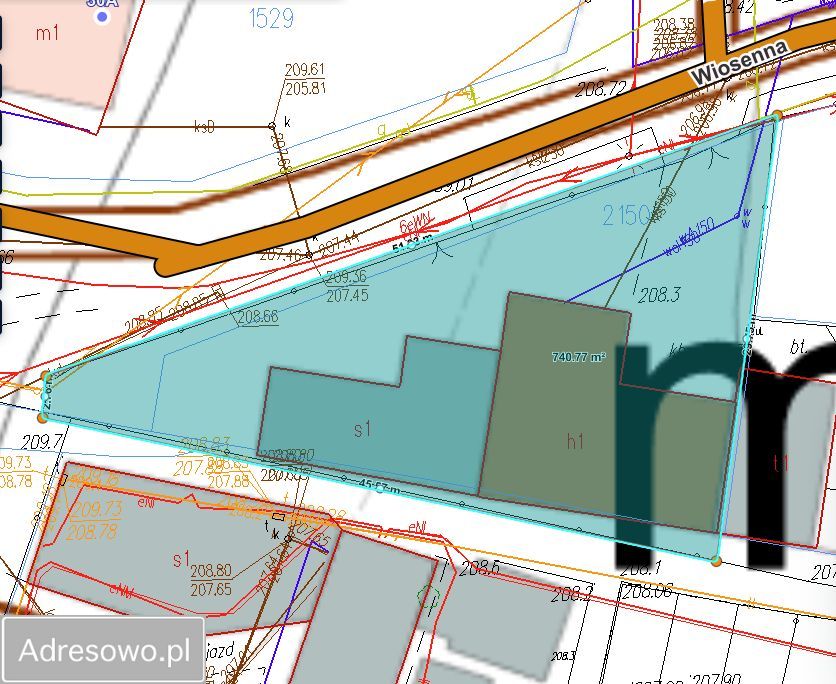Image resolution: width=836 pixels, height=684 pixels.
Task: Select the orange vertex handle at parcel's bottom-right corner
Action: point(716,561)
